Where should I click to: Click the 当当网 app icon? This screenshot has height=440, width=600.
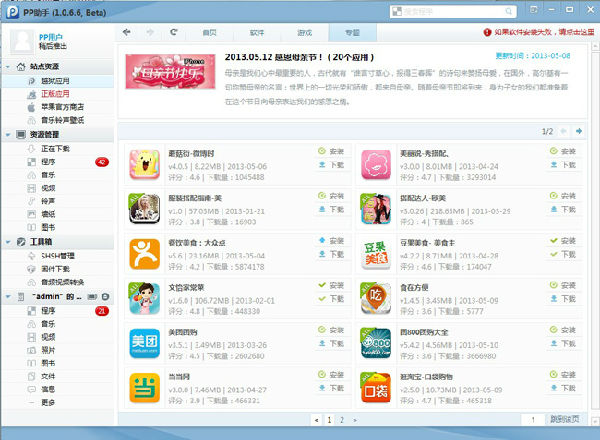(144, 388)
